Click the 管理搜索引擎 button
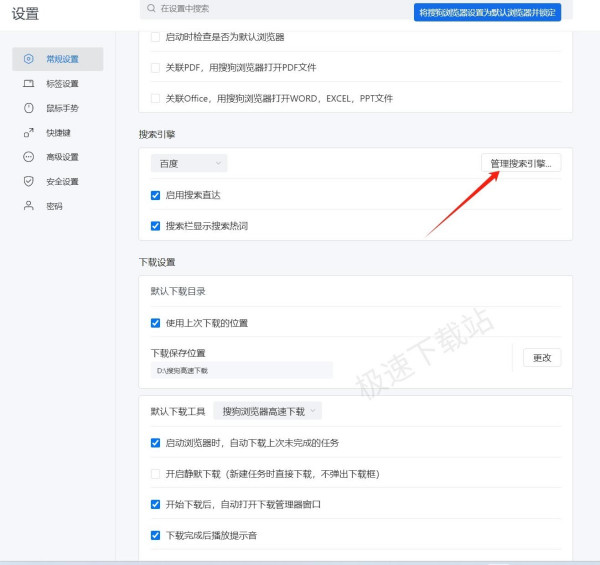600x565 pixels. pos(521,163)
